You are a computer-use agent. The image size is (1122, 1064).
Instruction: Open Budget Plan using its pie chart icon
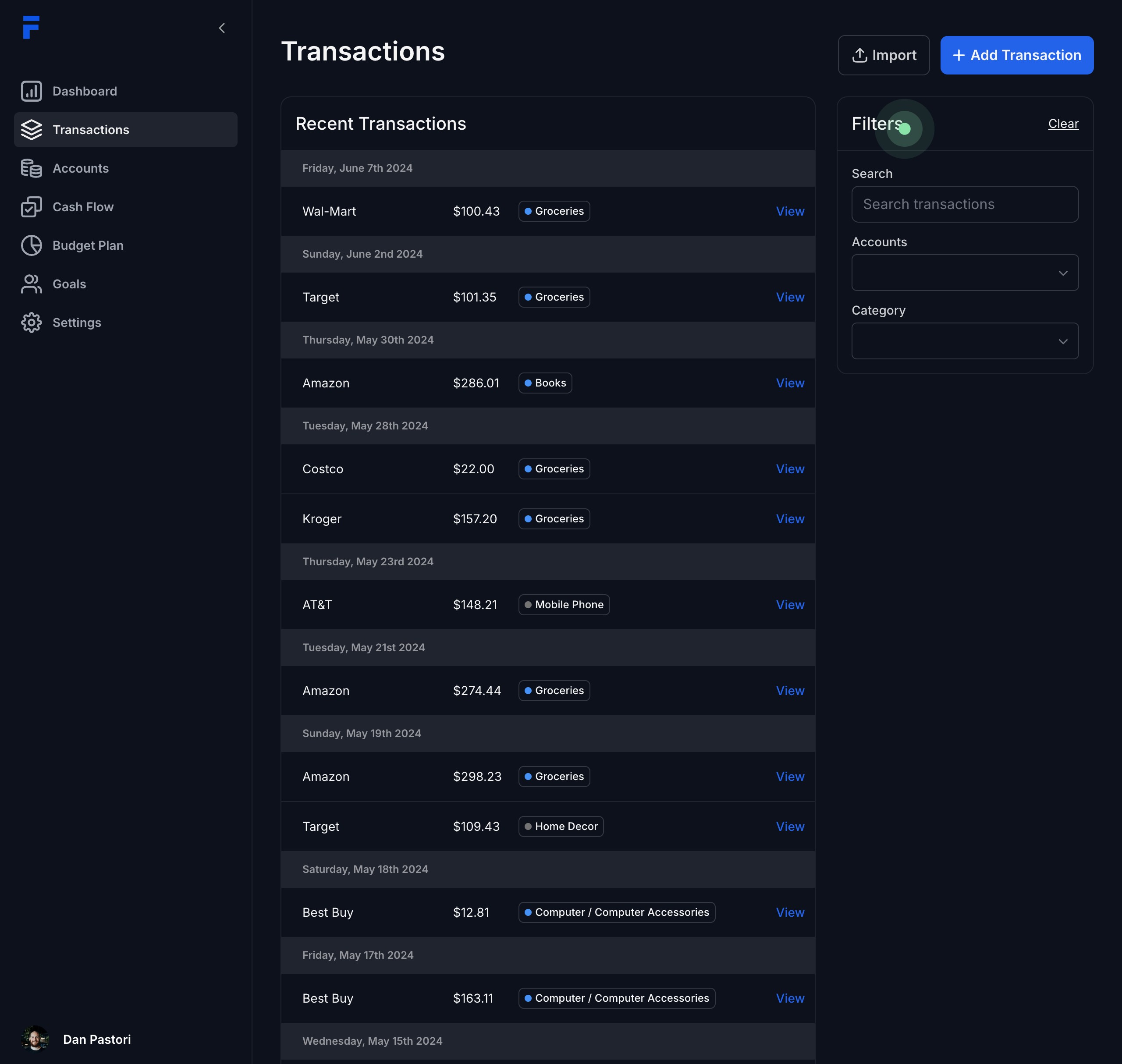point(31,245)
